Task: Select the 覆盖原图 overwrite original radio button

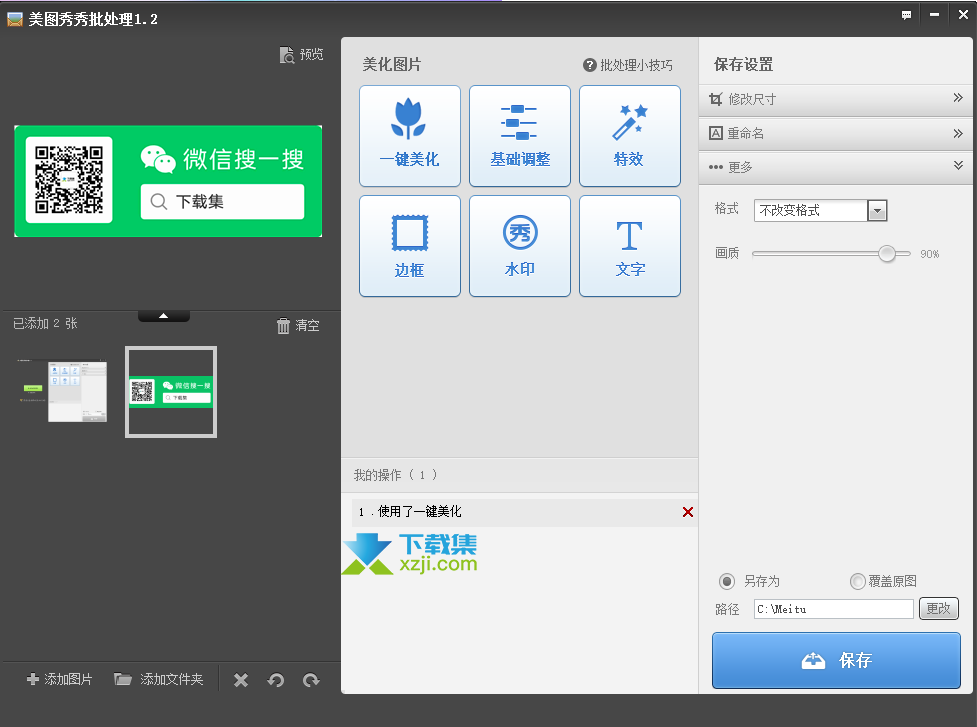Action: pyautogui.click(x=857, y=581)
